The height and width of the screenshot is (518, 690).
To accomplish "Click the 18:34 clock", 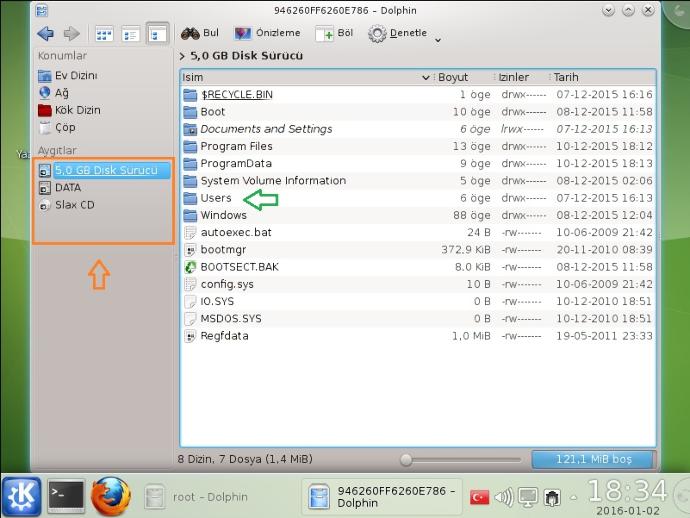I will click(x=627, y=491).
